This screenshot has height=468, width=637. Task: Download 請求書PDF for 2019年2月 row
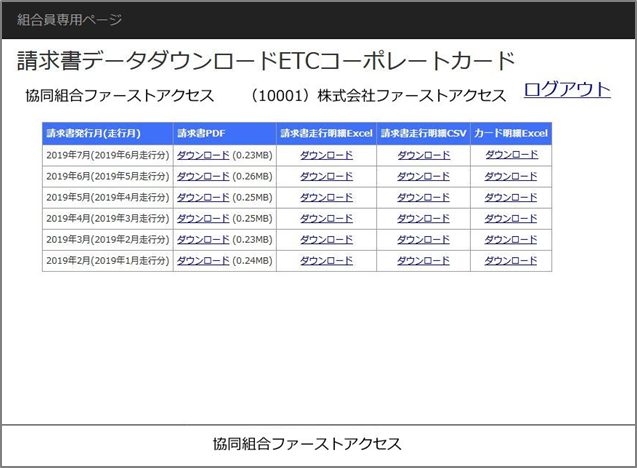click(x=203, y=261)
